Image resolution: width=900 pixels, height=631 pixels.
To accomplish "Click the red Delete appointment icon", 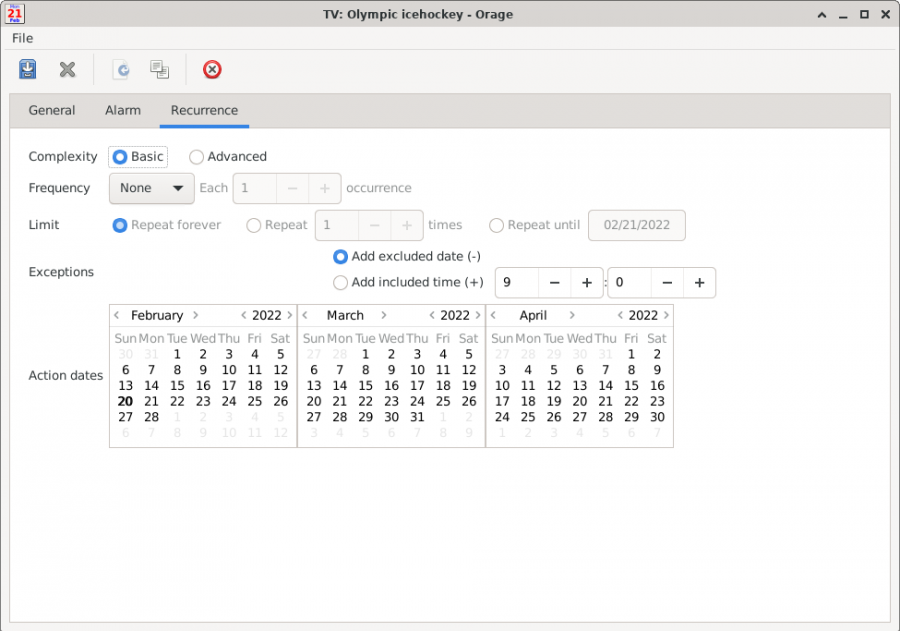I will [x=212, y=69].
